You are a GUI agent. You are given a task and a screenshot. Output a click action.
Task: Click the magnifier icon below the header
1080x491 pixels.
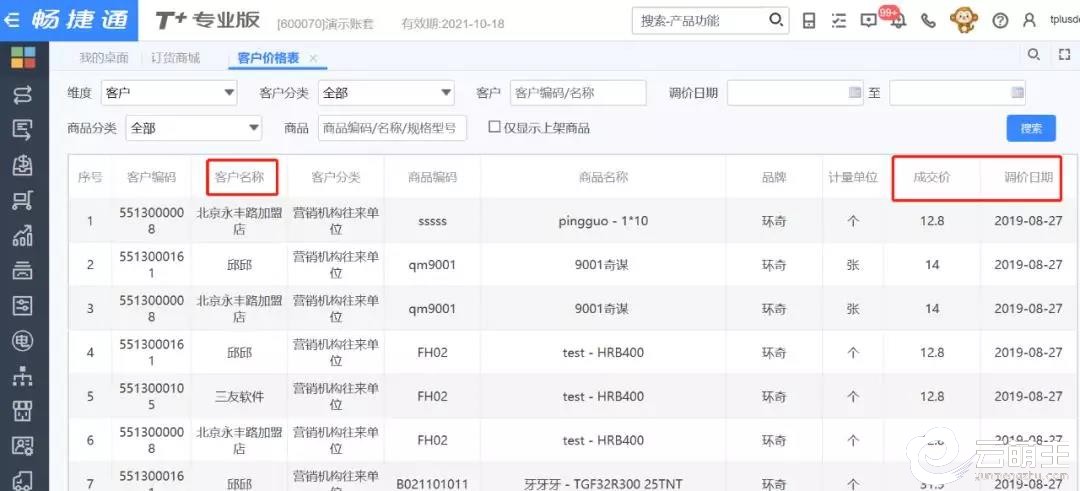[x=1034, y=55]
